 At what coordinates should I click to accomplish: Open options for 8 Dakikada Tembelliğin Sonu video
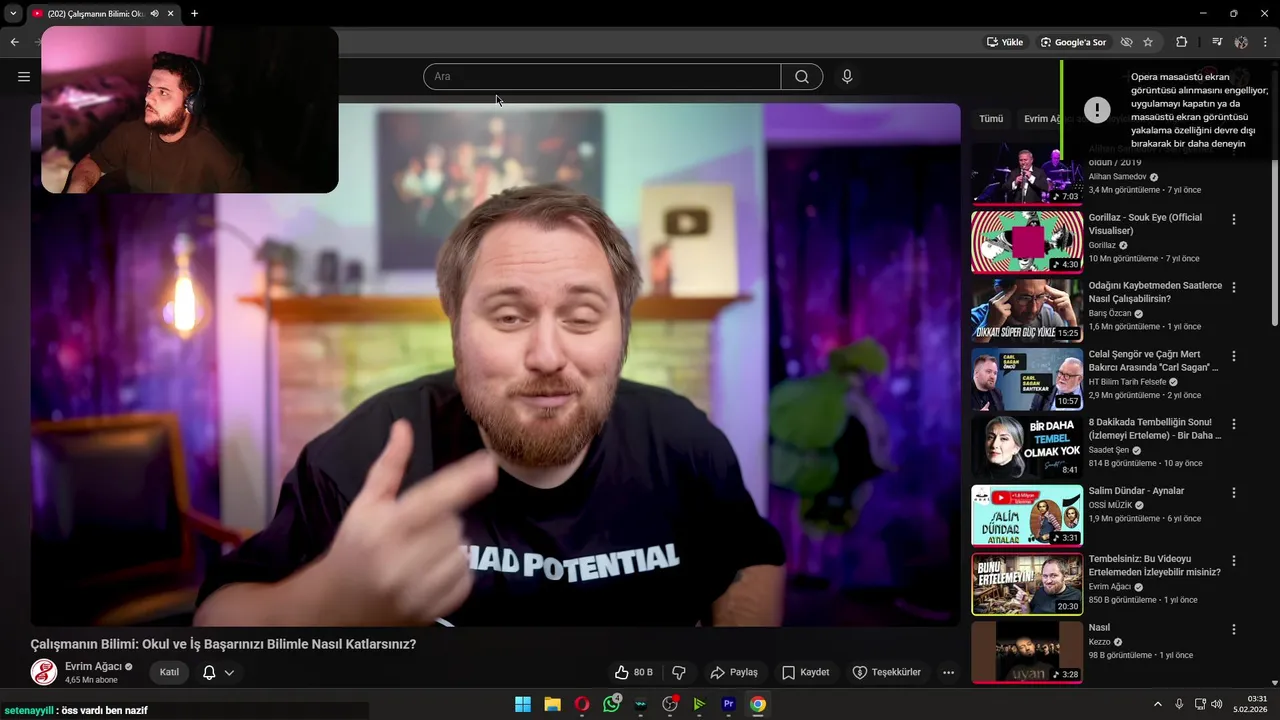(1234, 423)
